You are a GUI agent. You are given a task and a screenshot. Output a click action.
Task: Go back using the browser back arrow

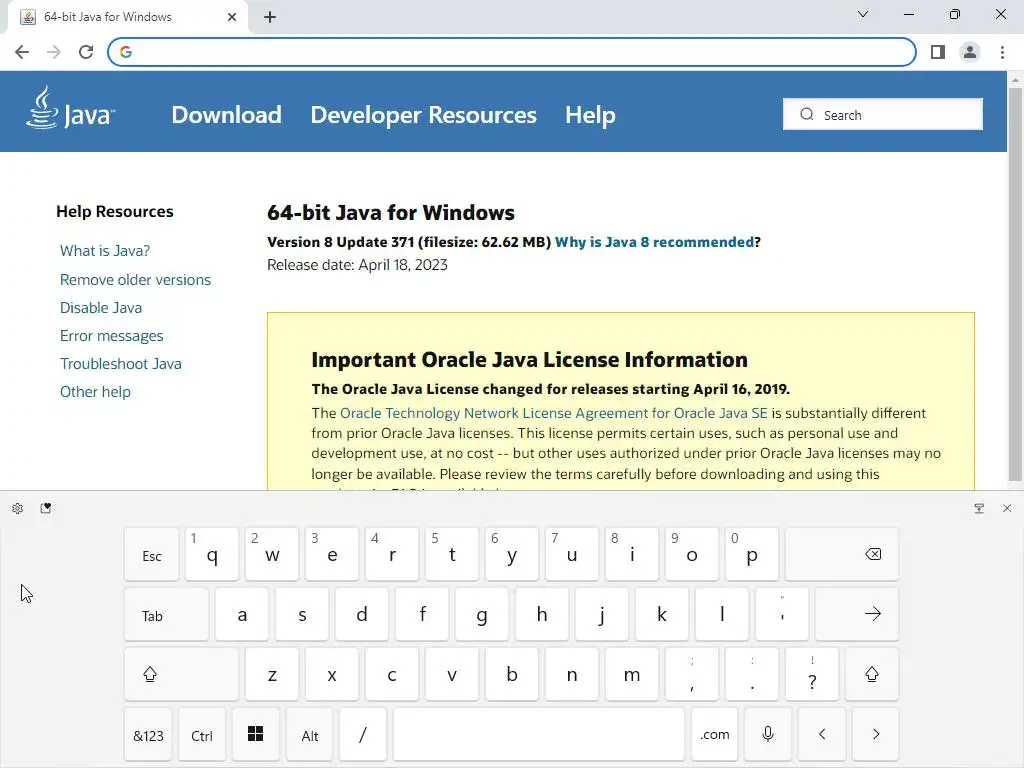tap(22, 52)
